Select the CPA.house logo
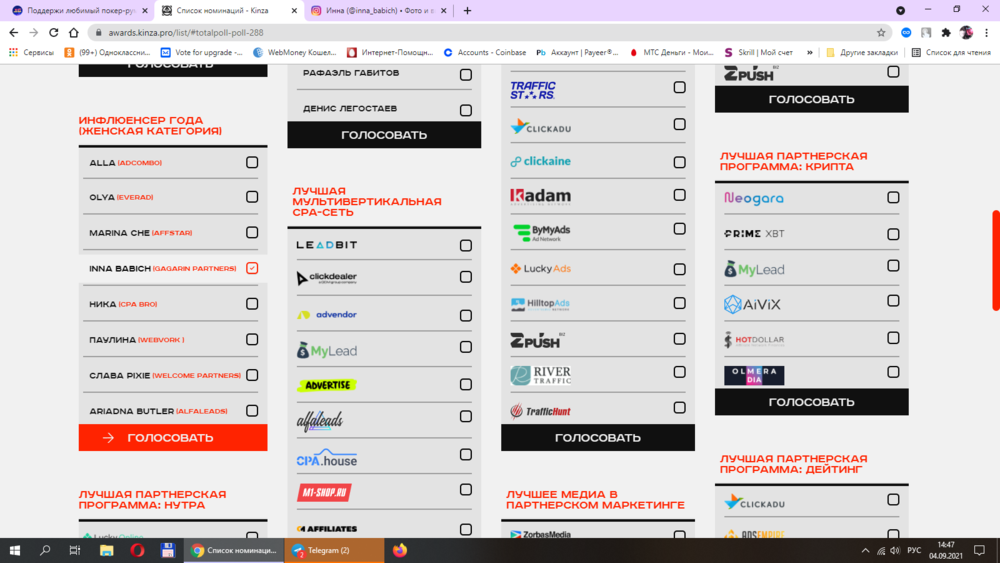This screenshot has height=563, width=1000. click(x=327, y=458)
